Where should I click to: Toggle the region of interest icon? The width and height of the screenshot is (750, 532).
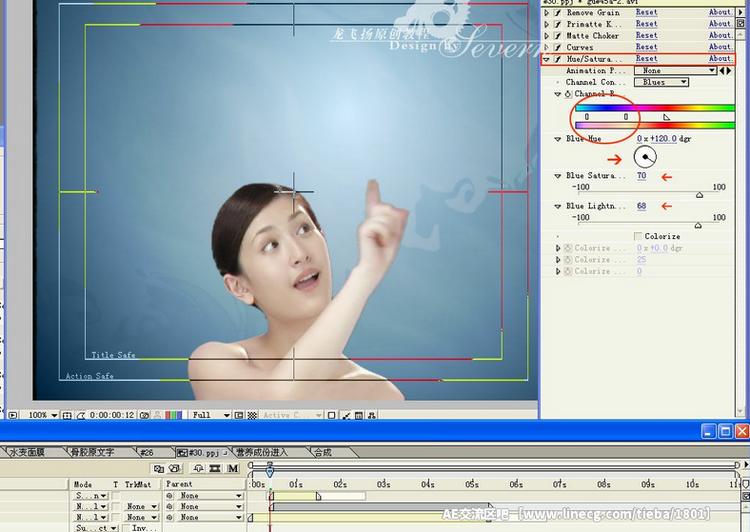pyautogui.click(x=239, y=415)
